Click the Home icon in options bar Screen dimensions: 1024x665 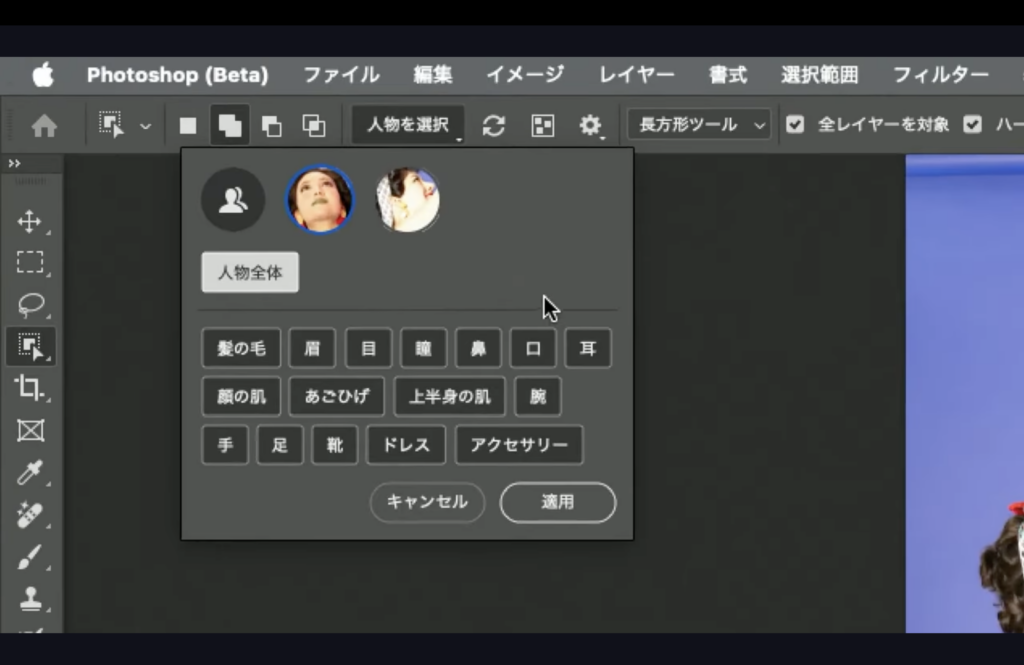44,125
